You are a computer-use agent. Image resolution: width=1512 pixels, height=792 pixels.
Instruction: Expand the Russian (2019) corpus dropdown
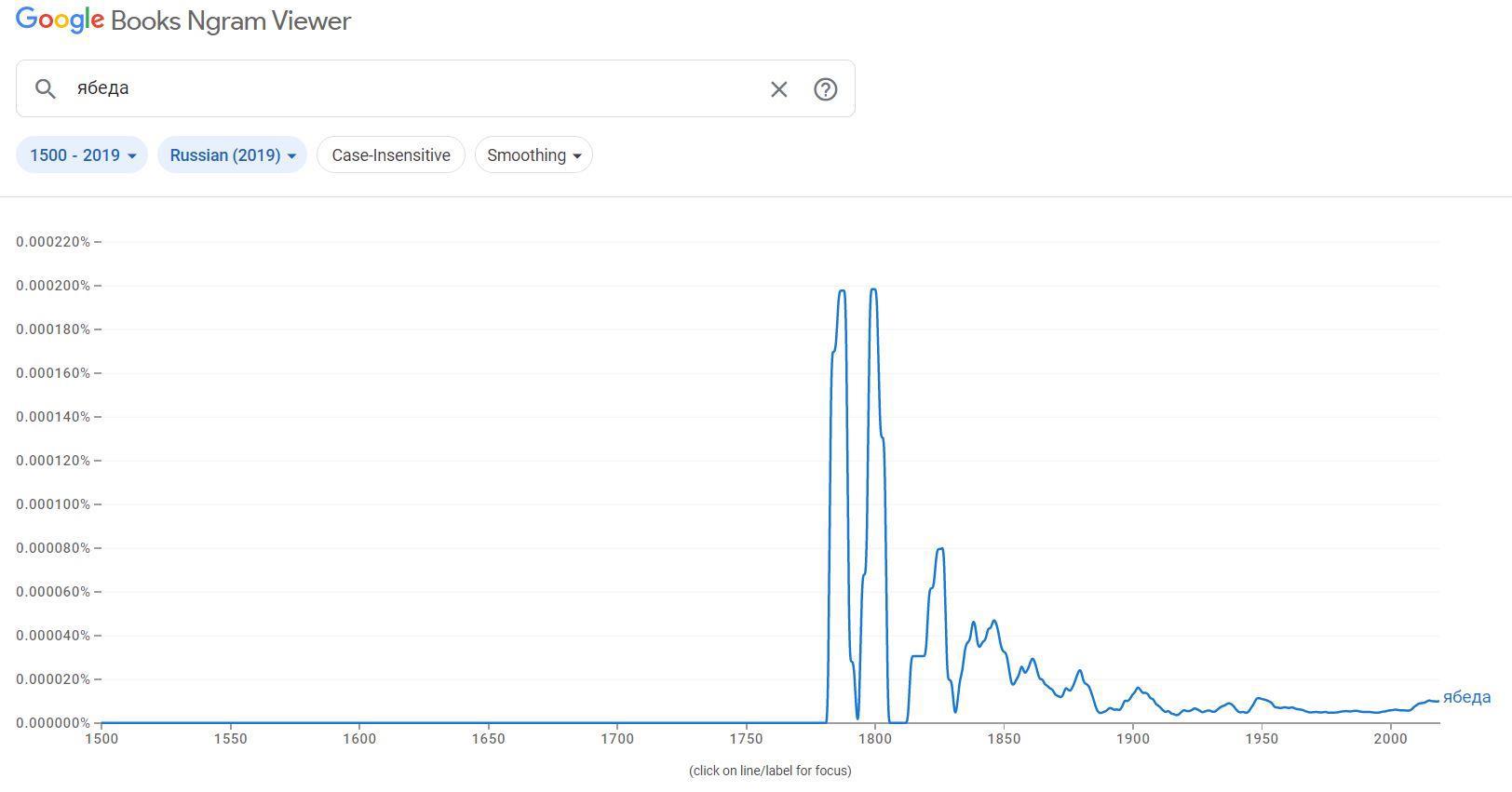[x=232, y=155]
